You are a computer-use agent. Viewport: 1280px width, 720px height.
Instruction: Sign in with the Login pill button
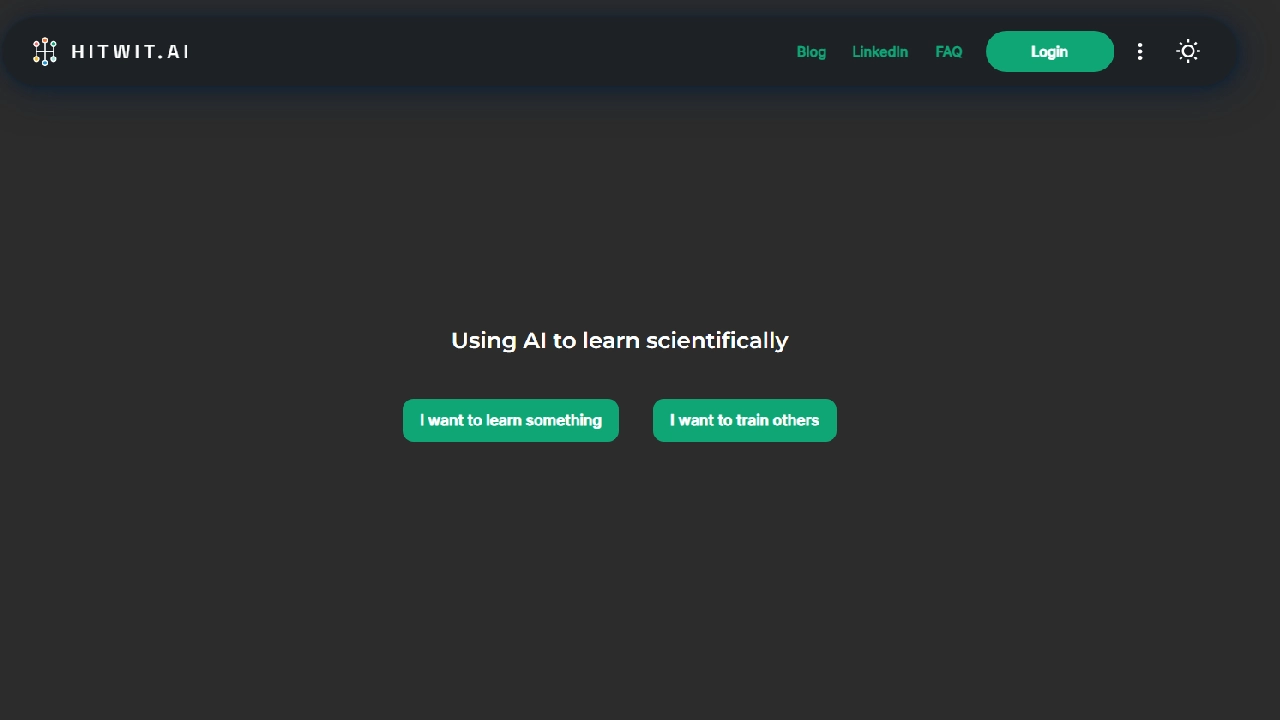(x=1050, y=52)
